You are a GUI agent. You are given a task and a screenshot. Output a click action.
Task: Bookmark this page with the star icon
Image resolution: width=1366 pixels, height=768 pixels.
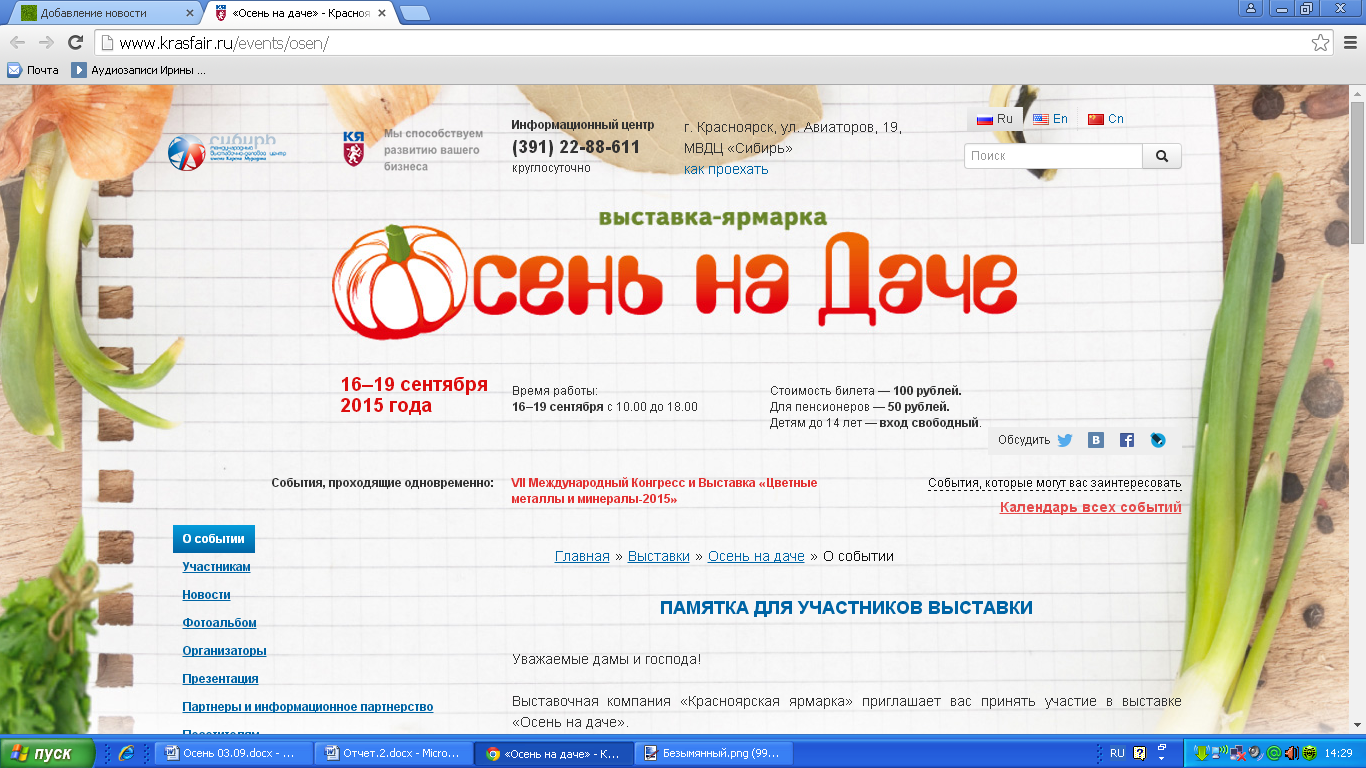coord(1320,43)
